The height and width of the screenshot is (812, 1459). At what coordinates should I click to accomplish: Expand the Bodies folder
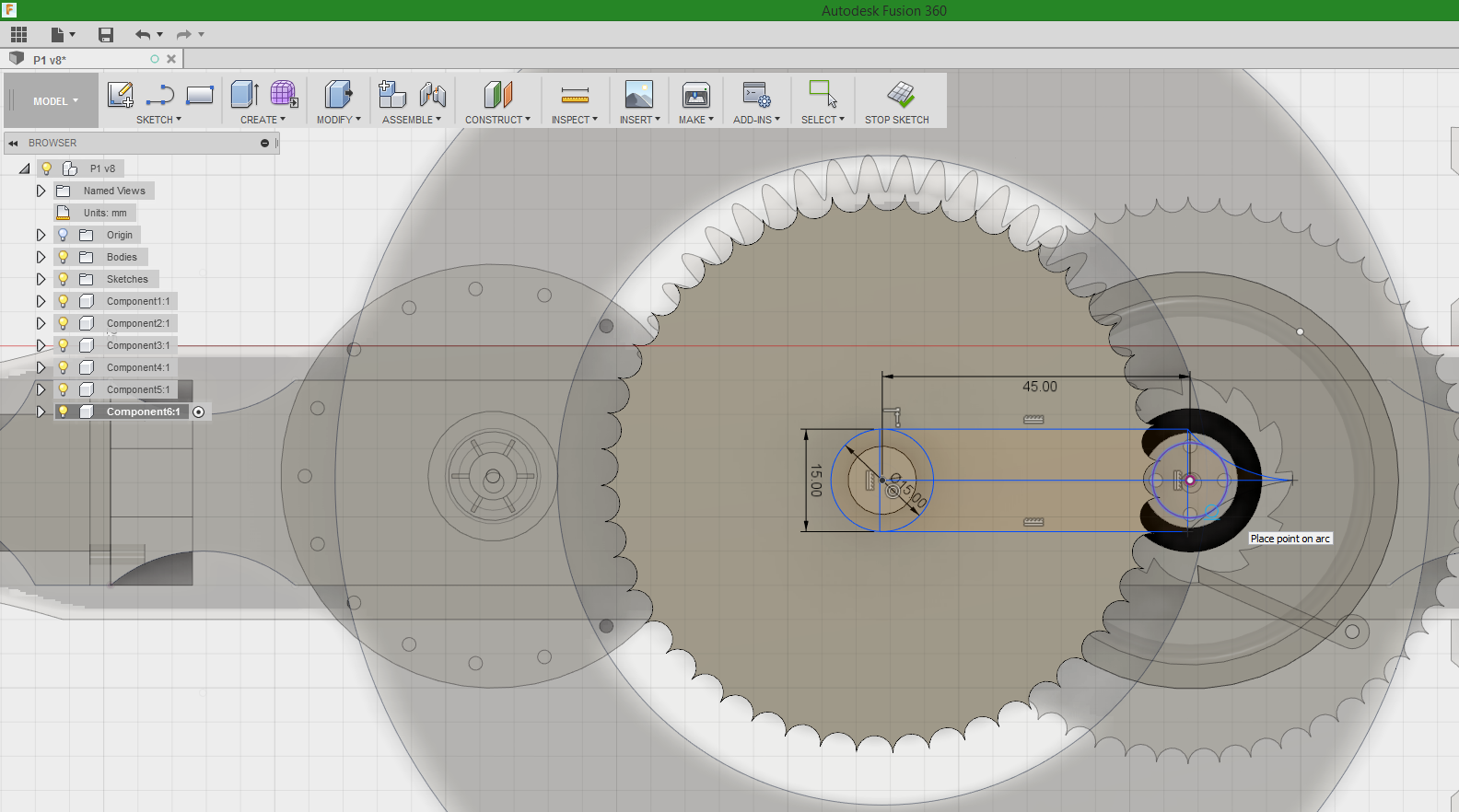(41, 257)
